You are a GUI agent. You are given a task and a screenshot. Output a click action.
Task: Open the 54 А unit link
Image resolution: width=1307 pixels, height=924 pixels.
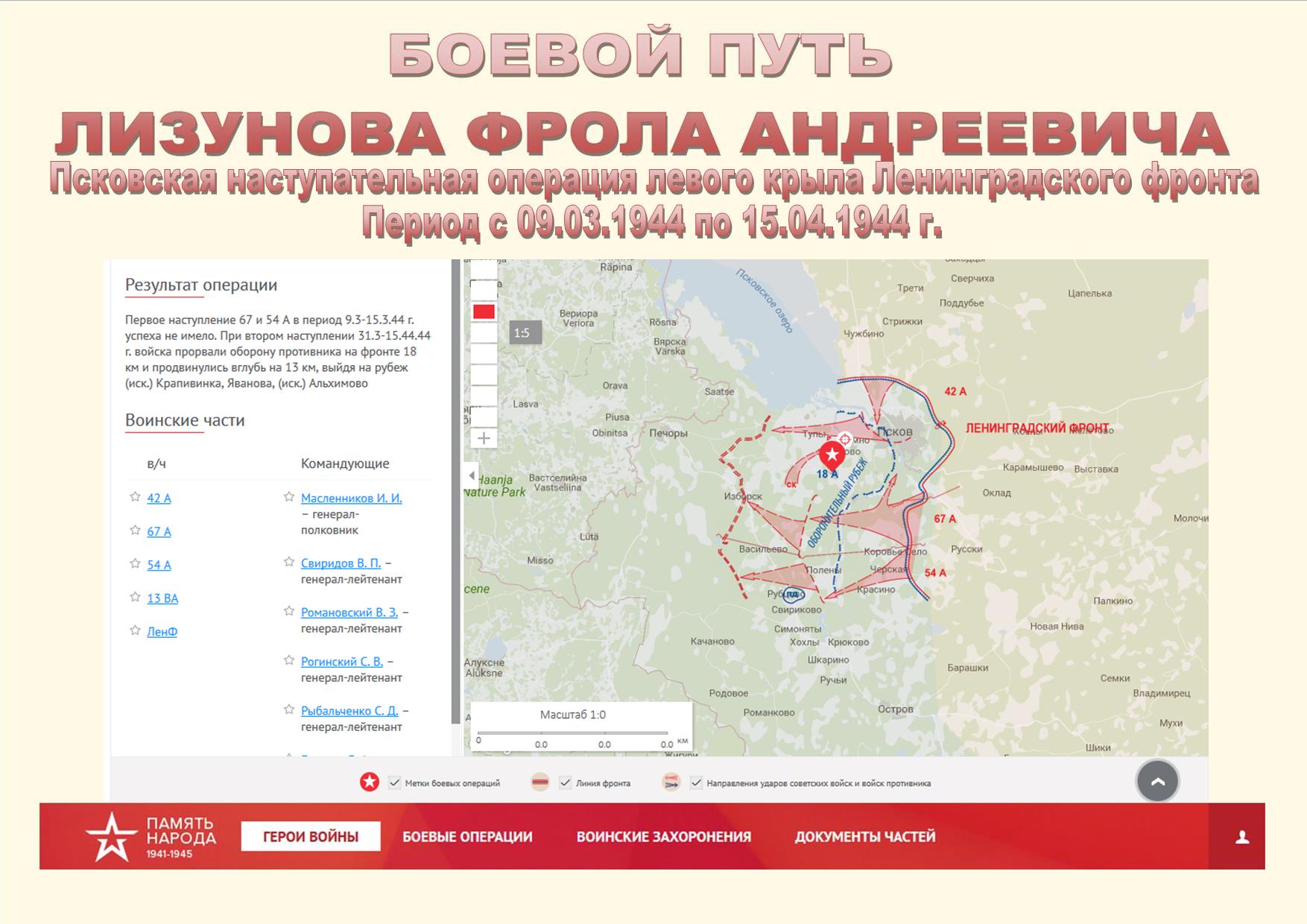159,565
